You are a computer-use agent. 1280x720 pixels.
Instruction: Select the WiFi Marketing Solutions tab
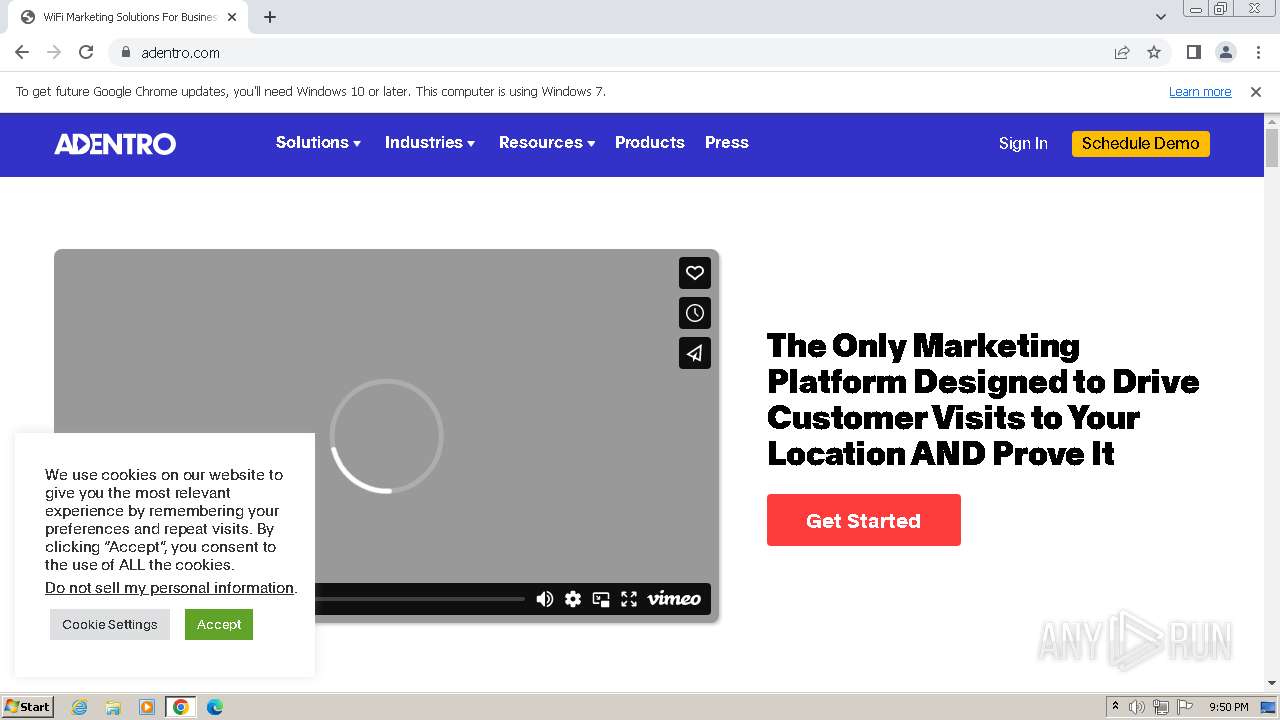[128, 17]
